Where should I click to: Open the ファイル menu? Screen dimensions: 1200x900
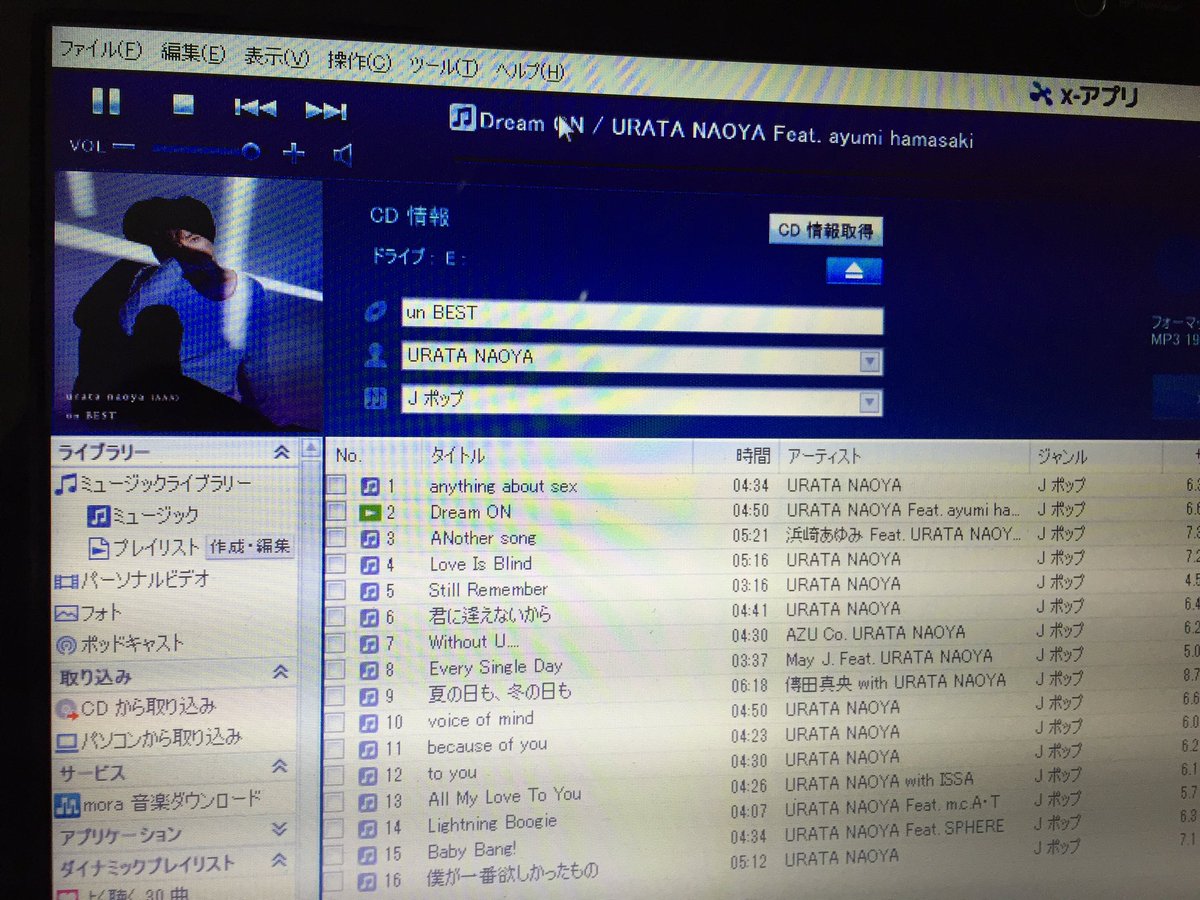[100, 48]
